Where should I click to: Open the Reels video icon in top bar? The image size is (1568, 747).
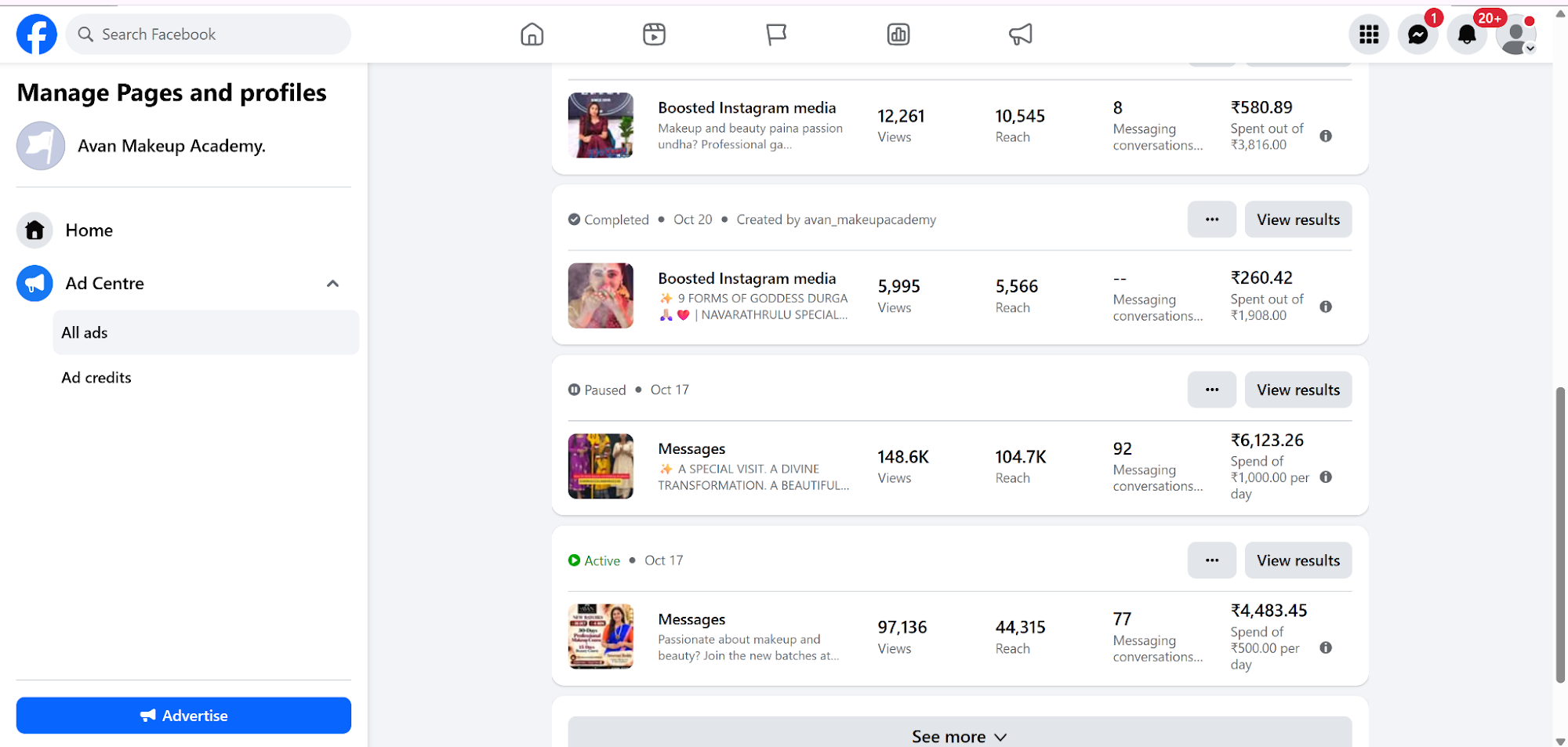(x=654, y=34)
